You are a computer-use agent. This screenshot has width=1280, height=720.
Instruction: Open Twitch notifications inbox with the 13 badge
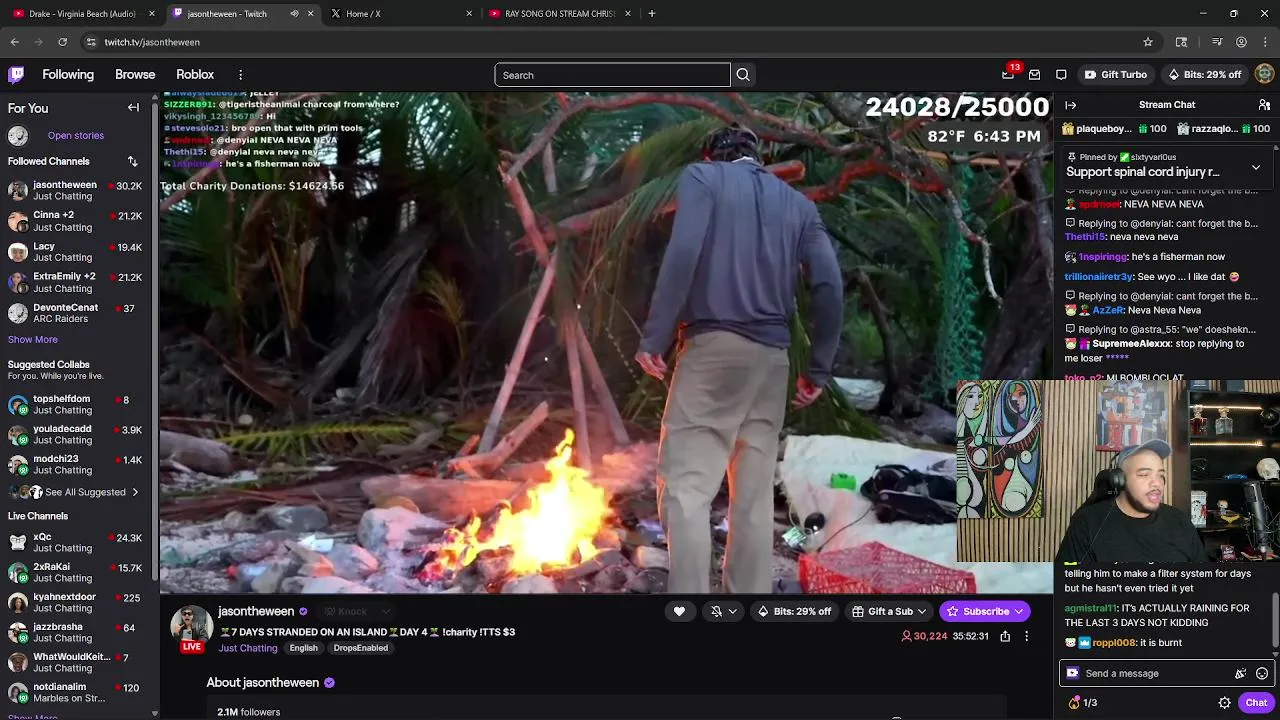[x=1008, y=75]
